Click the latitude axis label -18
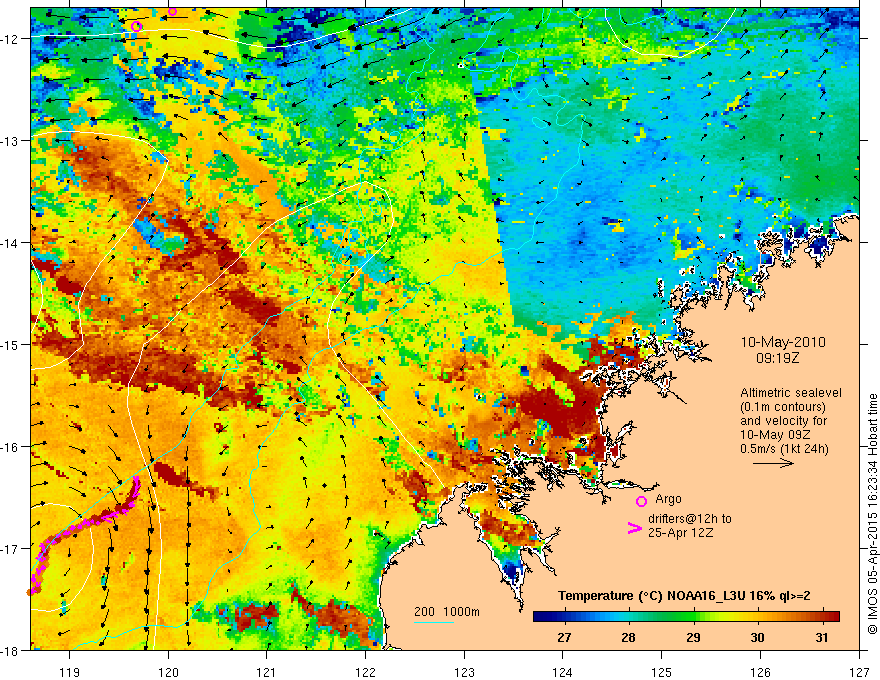880x680 pixels. pyautogui.click(x=11, y=650)
